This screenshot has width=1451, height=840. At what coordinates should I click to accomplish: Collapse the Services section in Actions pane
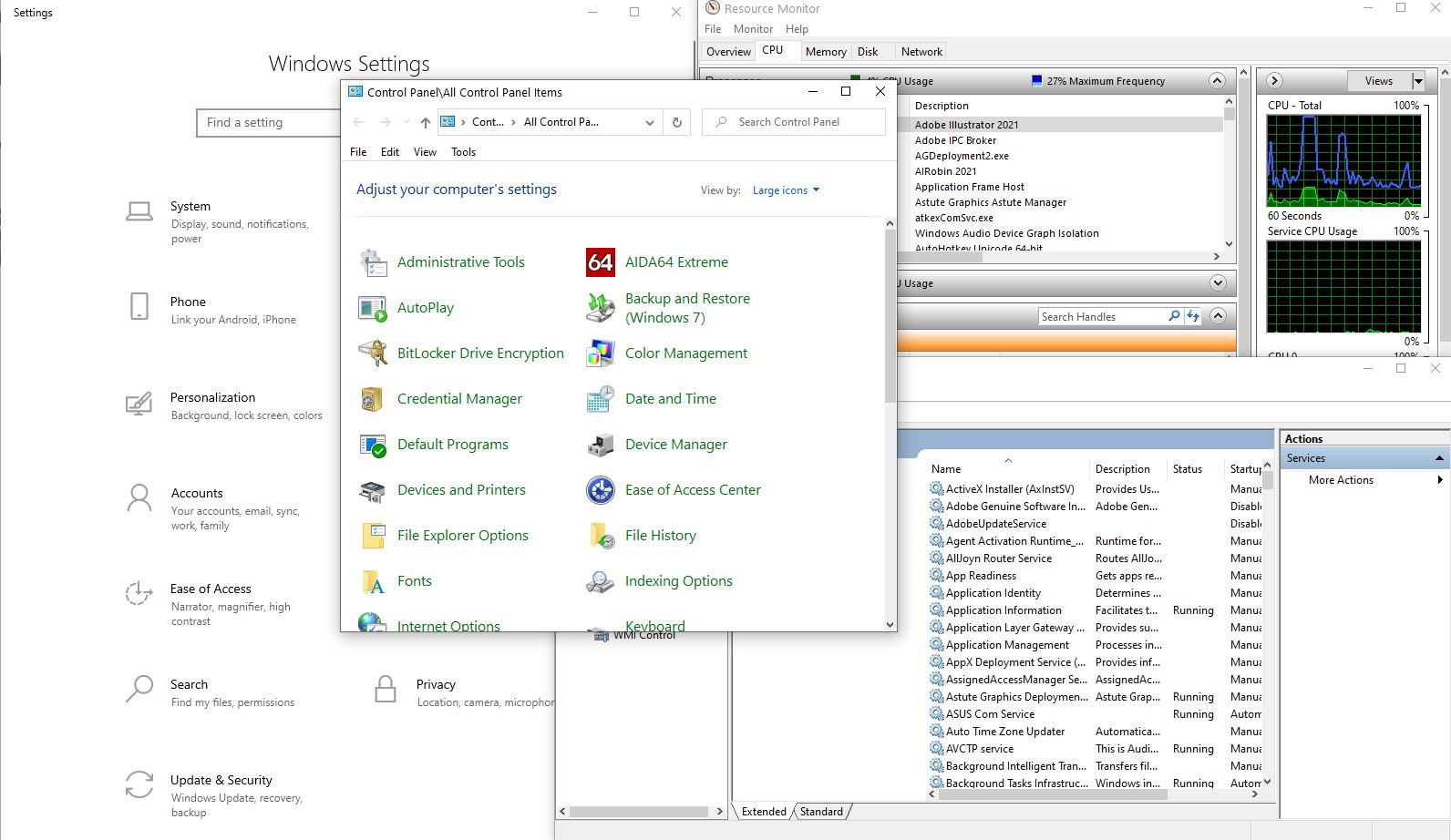click(x=1439, y=458)
